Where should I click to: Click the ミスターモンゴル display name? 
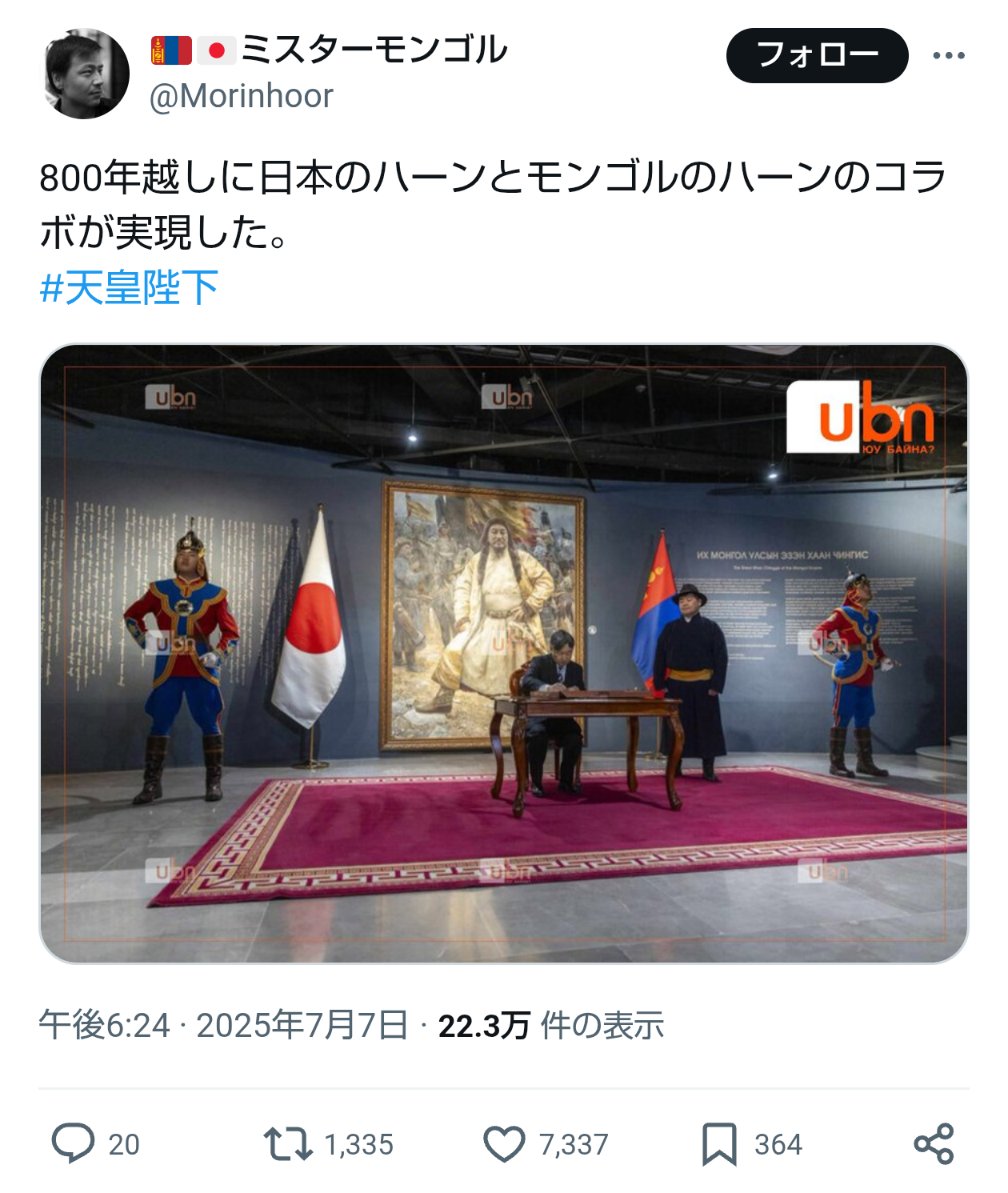point(374,50)
